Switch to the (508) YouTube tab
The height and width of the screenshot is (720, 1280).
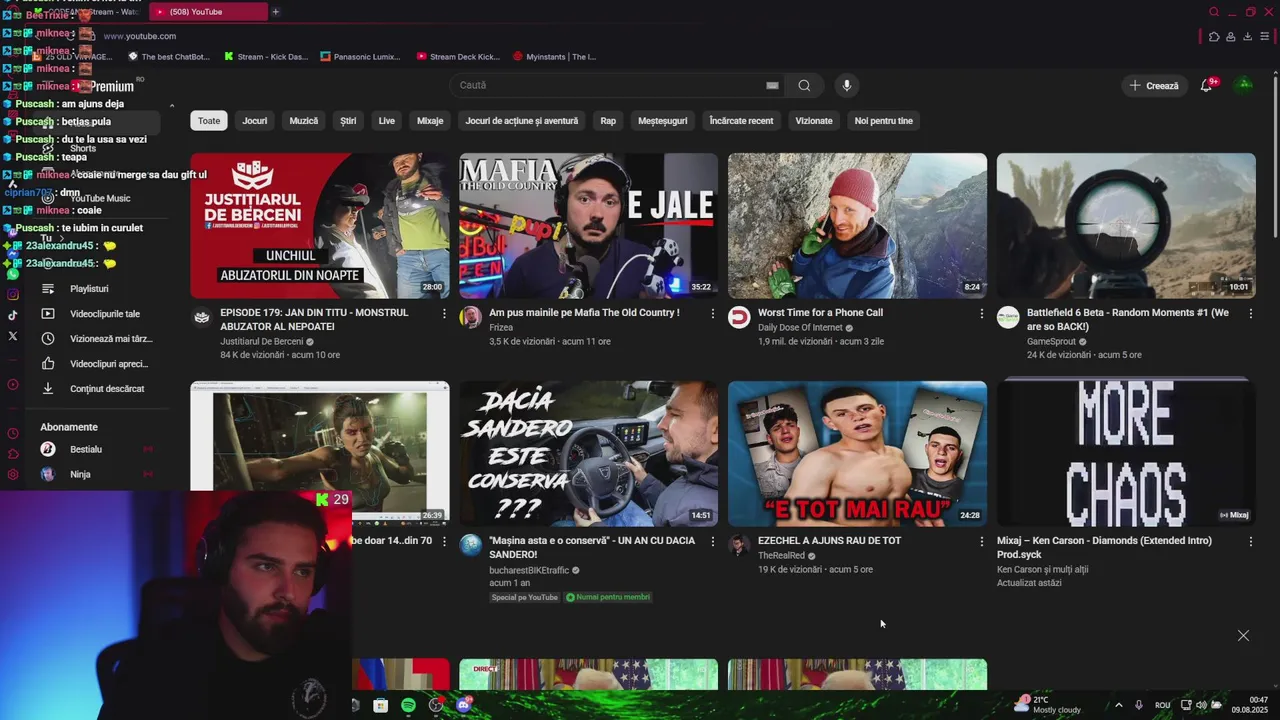click(208, 12)
